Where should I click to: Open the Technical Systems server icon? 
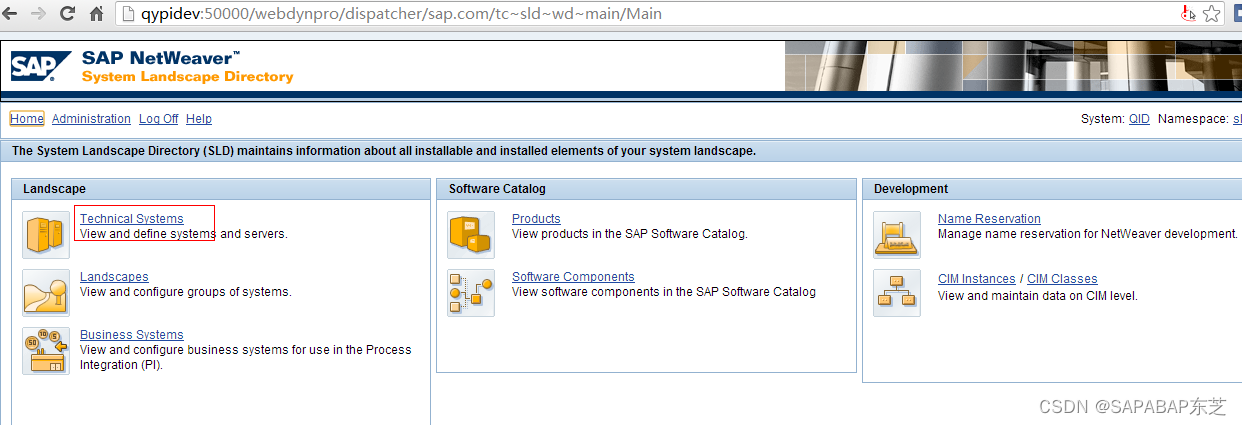(46, 235)
